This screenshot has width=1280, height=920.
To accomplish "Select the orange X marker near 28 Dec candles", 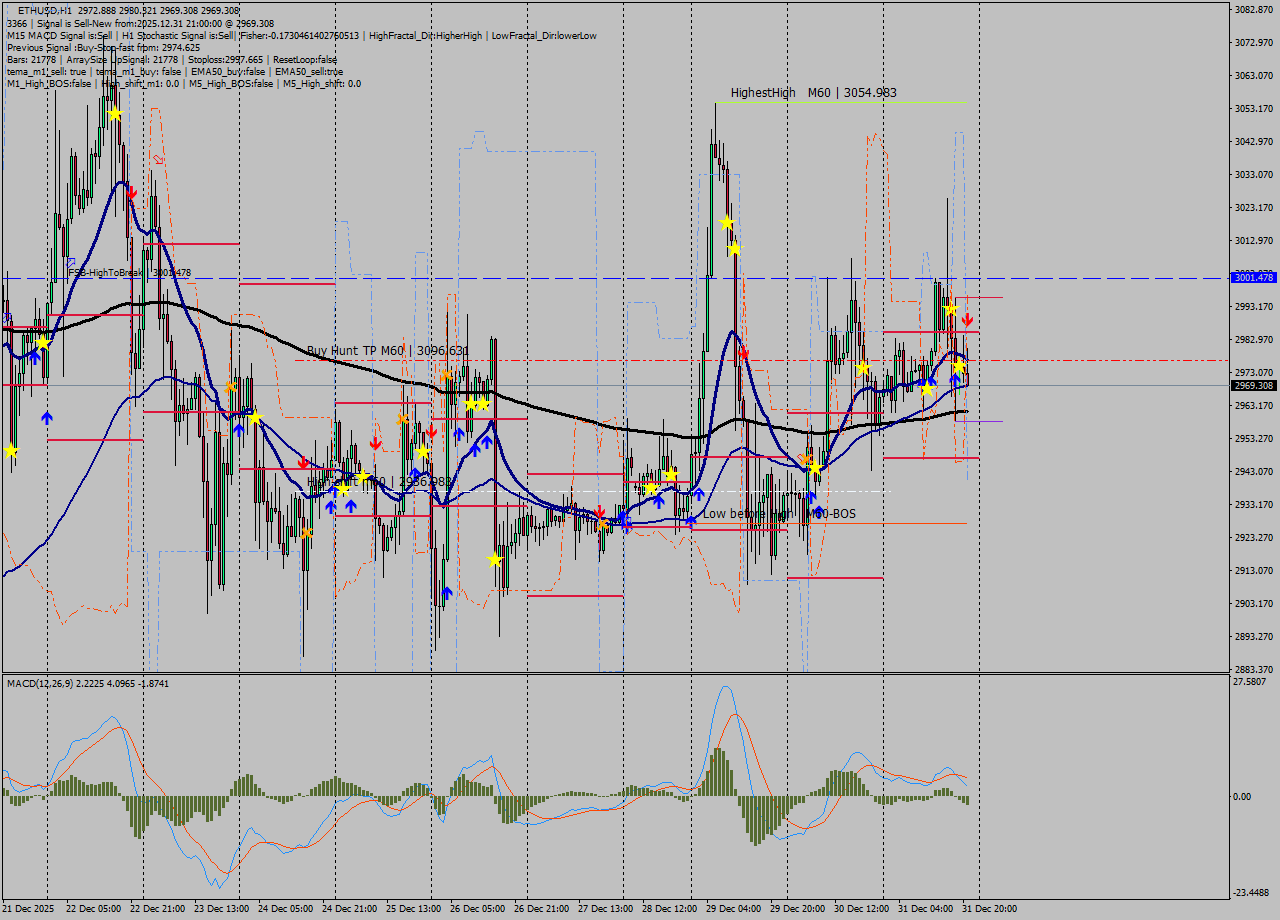I will click(603, 524).
